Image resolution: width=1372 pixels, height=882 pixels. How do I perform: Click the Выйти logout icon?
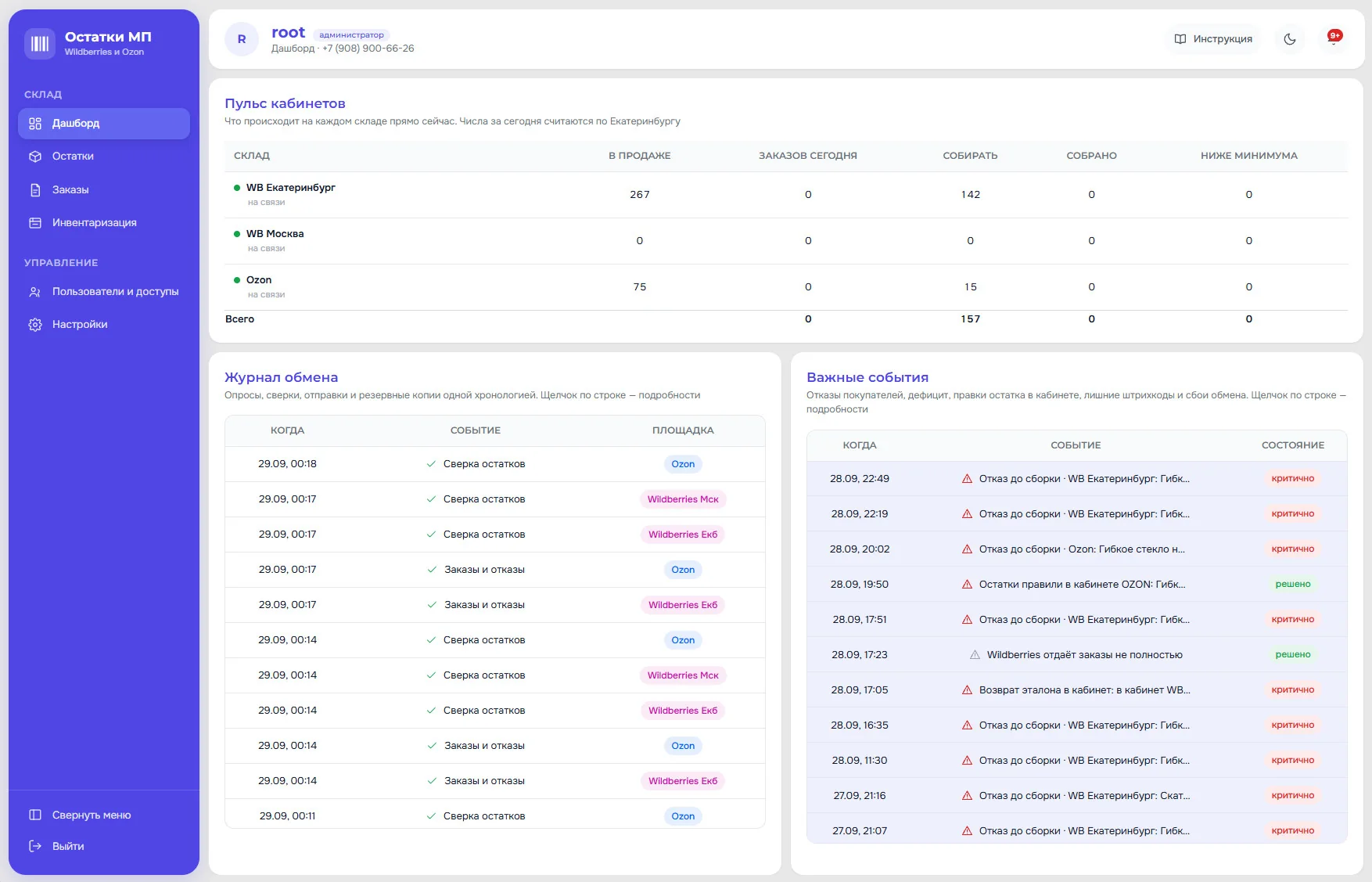pos(35,847)
